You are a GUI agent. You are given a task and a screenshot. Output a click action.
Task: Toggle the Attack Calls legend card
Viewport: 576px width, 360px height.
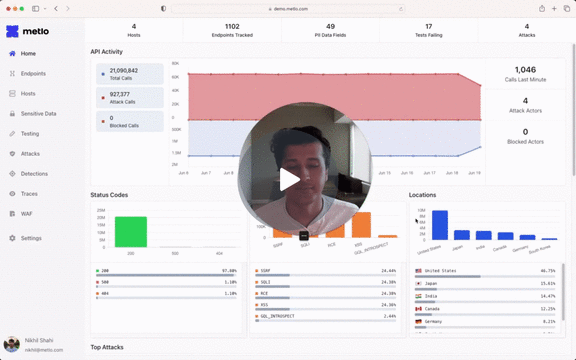(x=130, y=98)
